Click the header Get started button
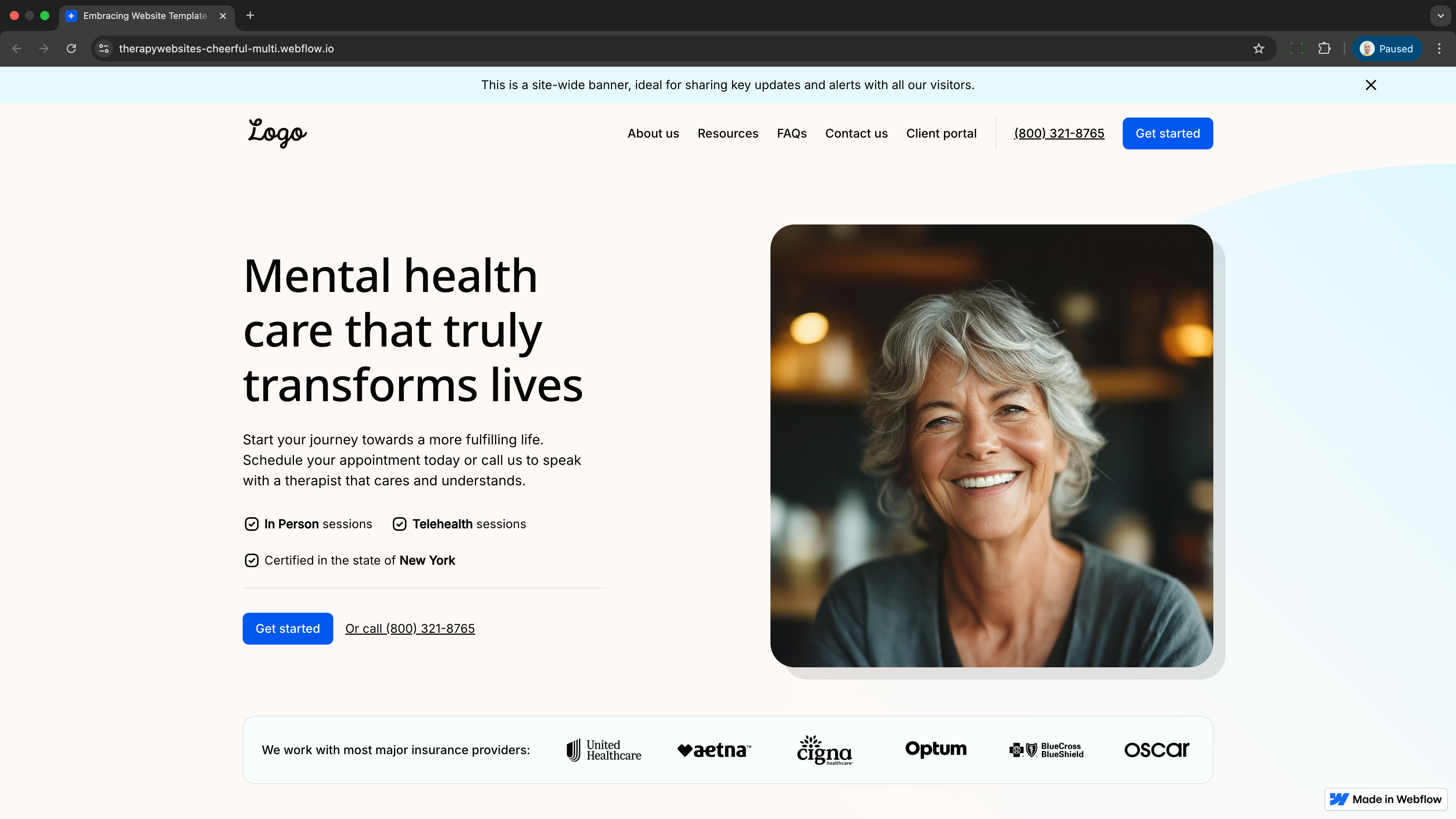The height and width of the screenshot is (819, 1456). coord(1168,133)
